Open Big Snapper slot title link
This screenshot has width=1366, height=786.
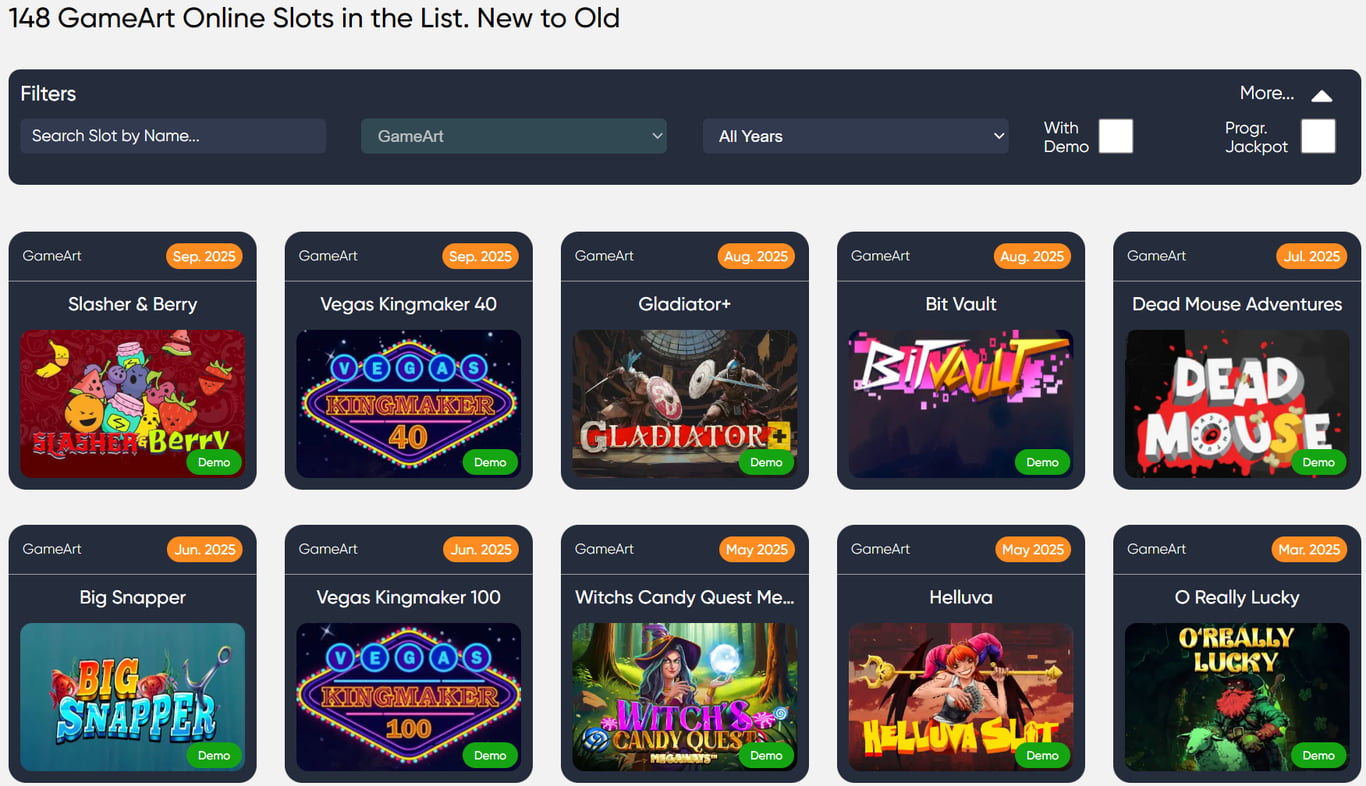(133, 597)
